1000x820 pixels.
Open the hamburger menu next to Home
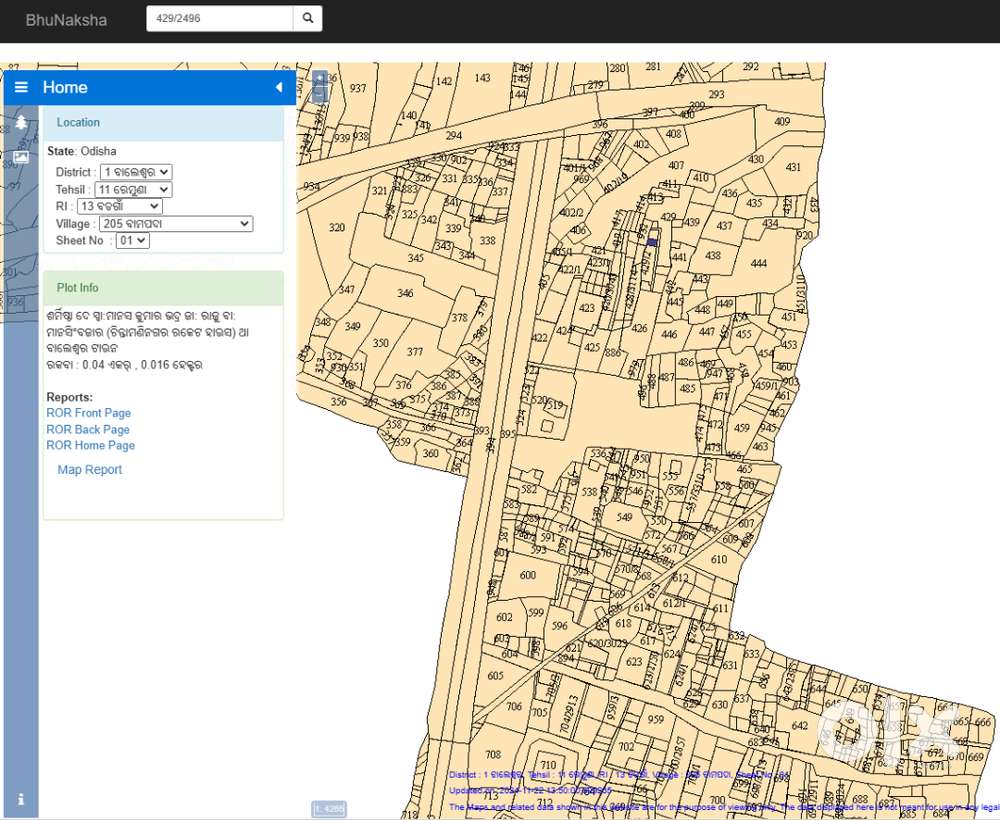21,88
